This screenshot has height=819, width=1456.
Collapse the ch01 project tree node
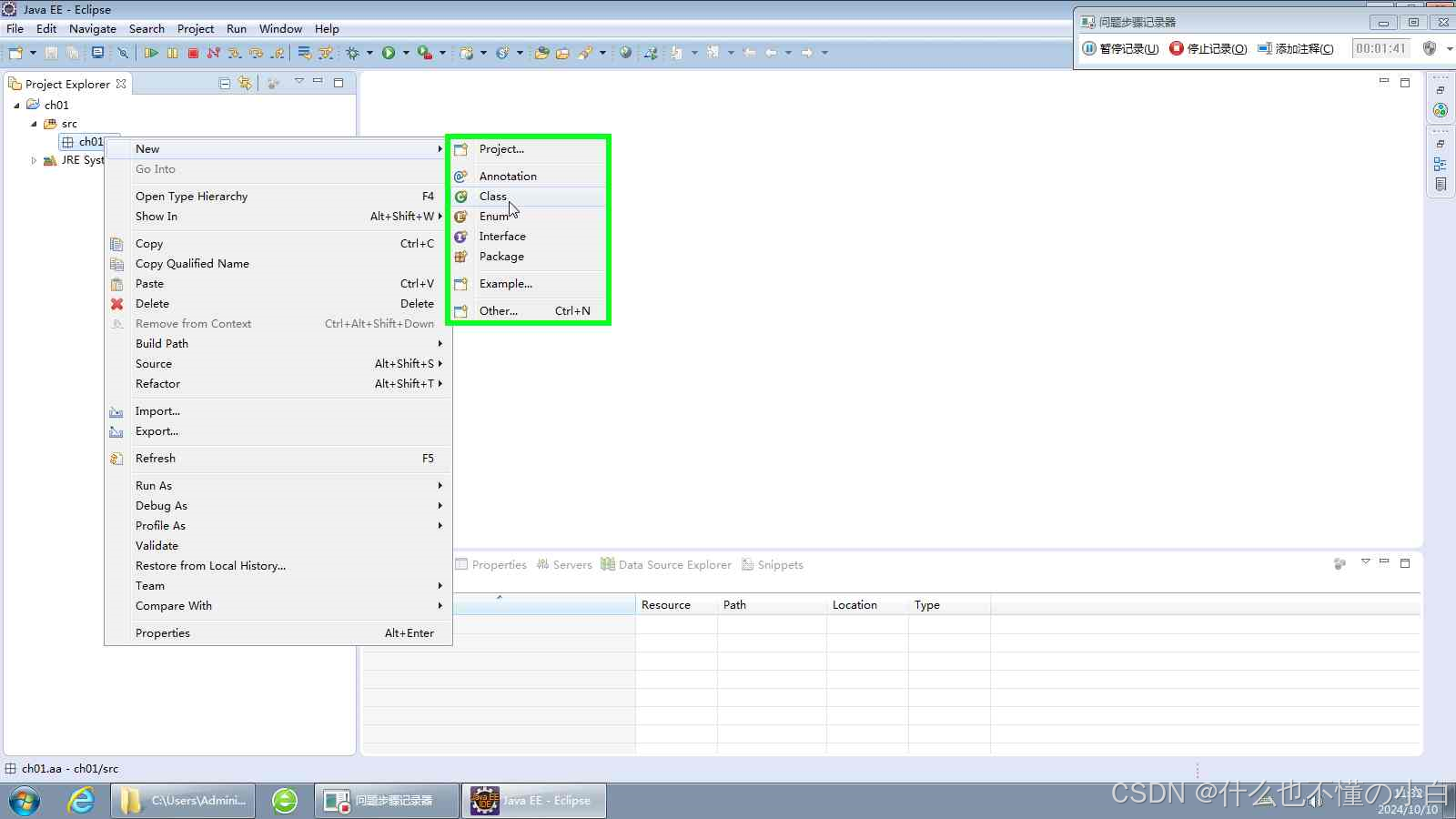tap(16, 106)
